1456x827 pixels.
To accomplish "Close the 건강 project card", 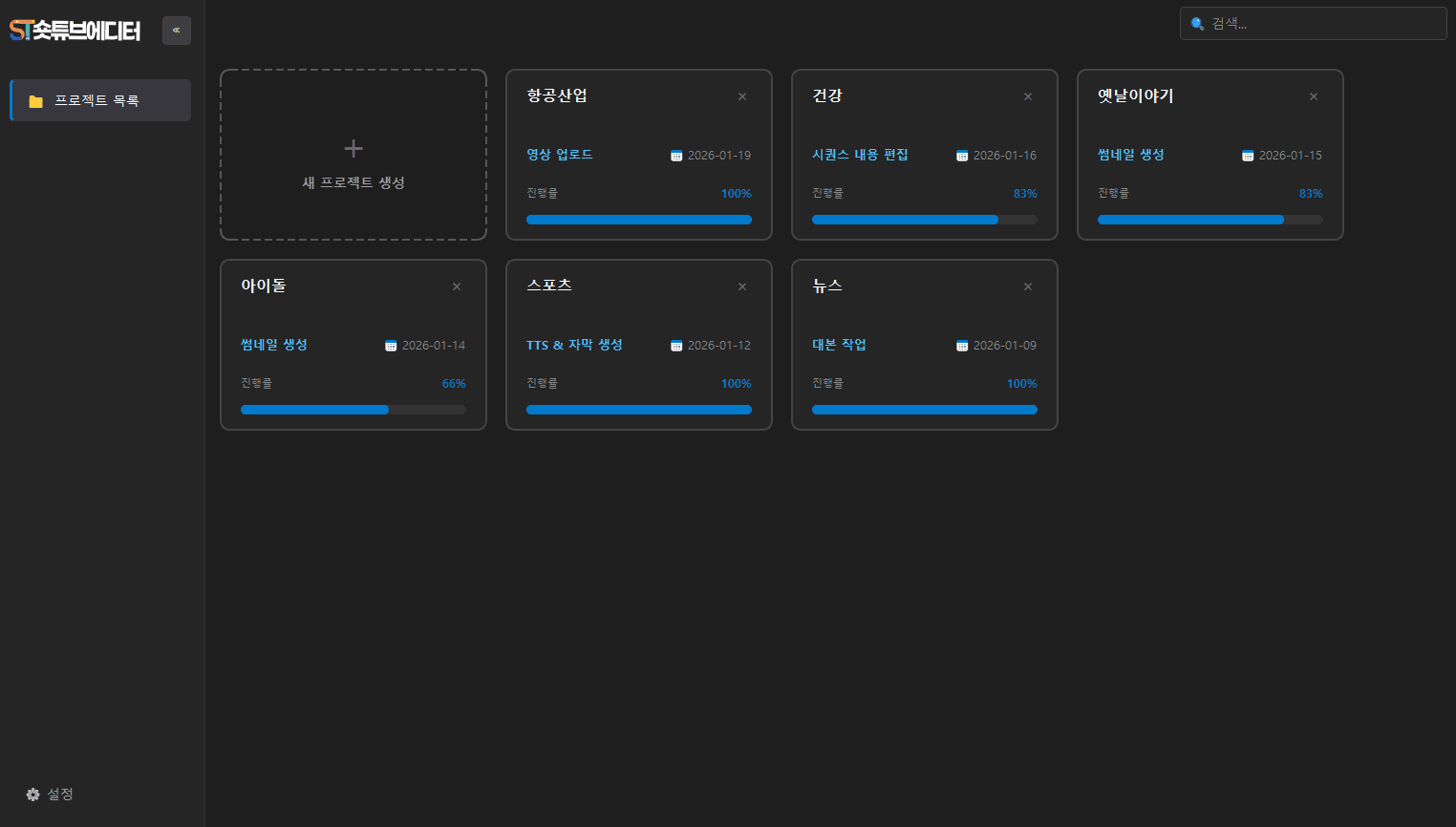I will click(x=1027, y=95).
